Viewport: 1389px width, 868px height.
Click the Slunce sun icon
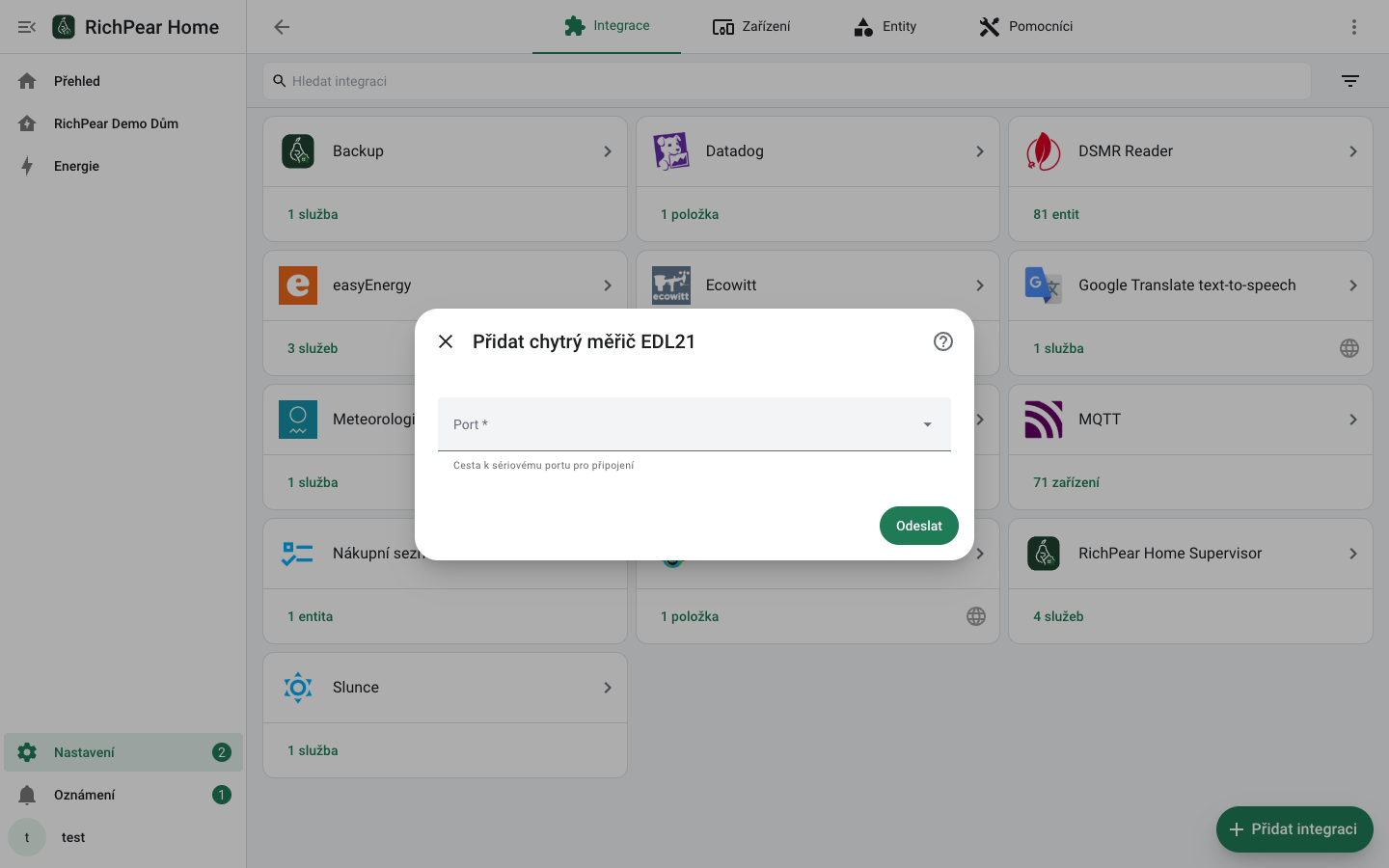point(298,688)
